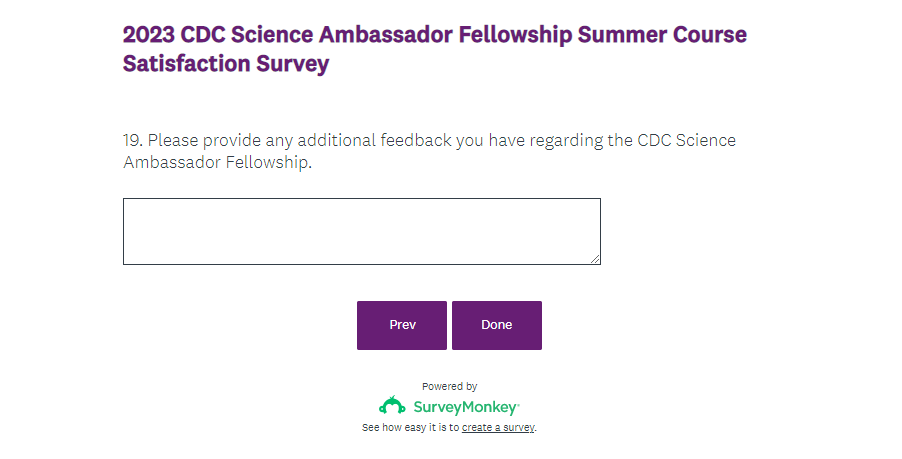Click the SurveyMonkey monkey logo icon

point(392,406)
